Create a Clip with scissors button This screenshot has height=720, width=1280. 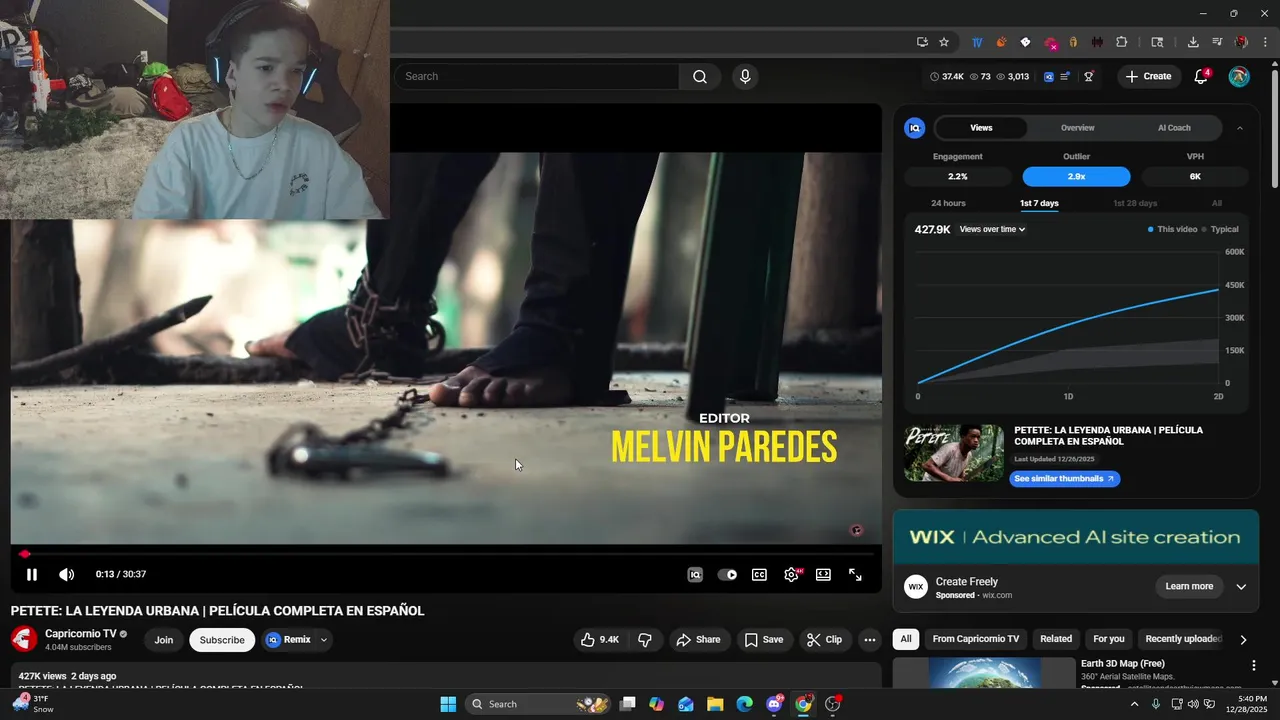[825, 640]
